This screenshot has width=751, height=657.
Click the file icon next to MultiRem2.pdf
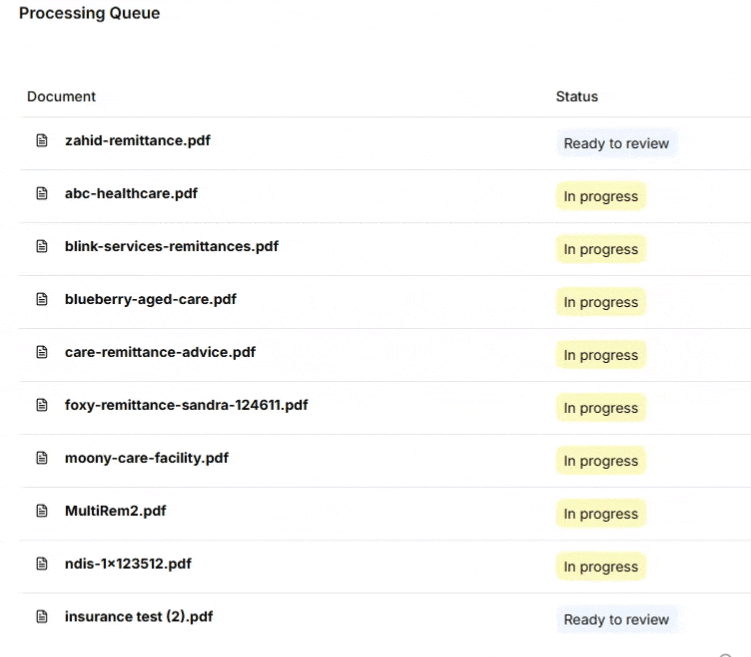click(x=42, y=511)
